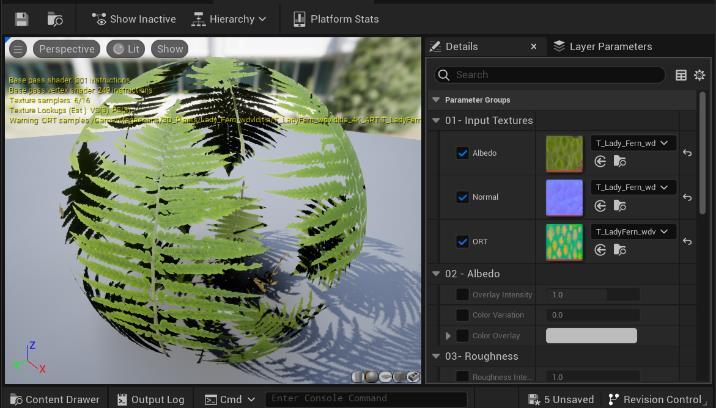Collapse the Parameter Groups section
The image size is (716, 408).
[x=436, y=100]
